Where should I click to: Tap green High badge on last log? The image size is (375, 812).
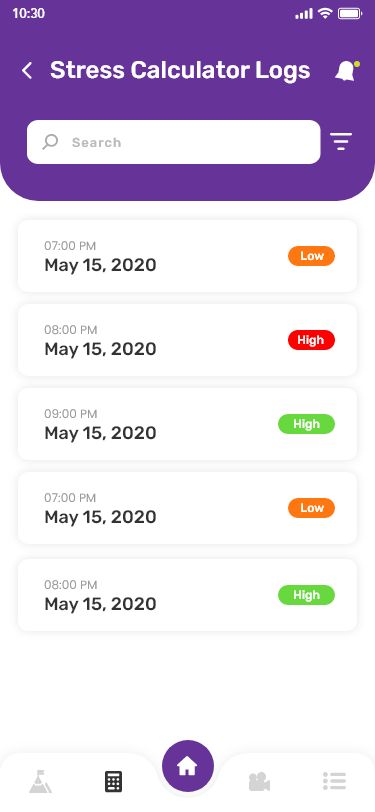coord(307,595)
